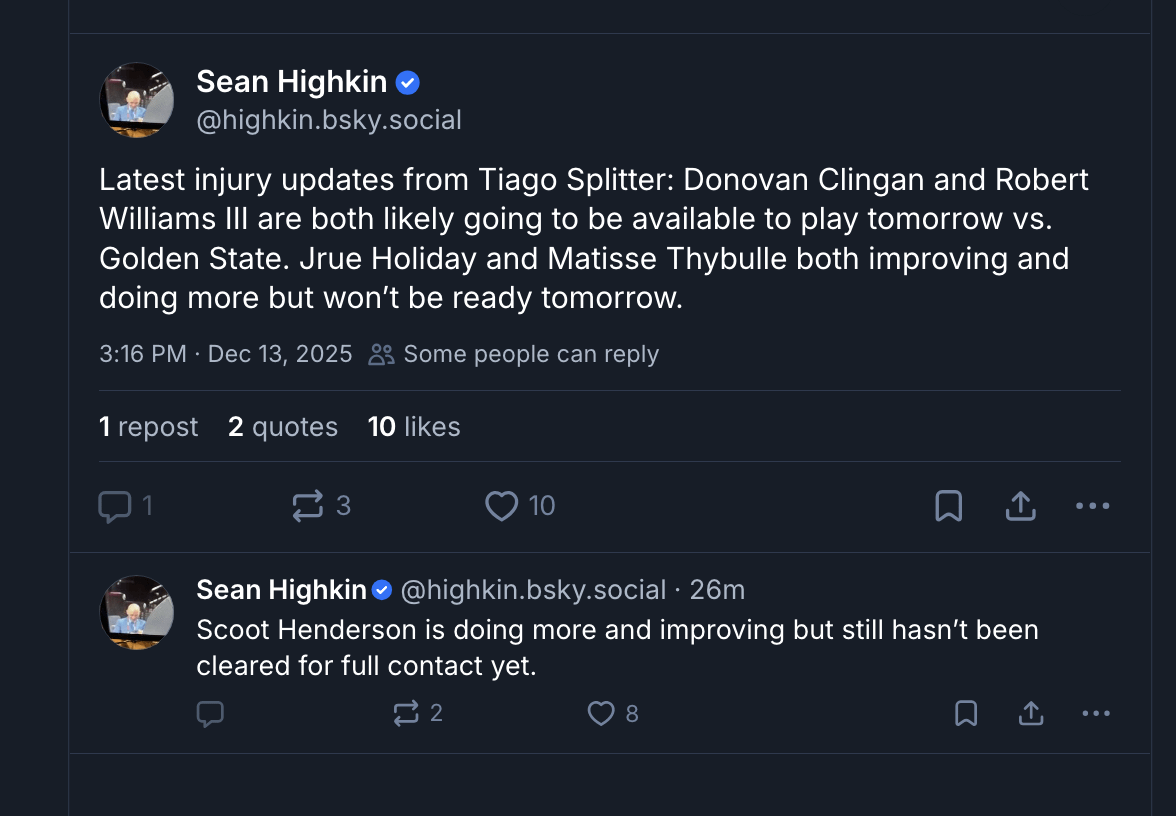Click the 'Some people can reply' label
Viewport: 1176px width, 816px height.
(x=530, y=354)
